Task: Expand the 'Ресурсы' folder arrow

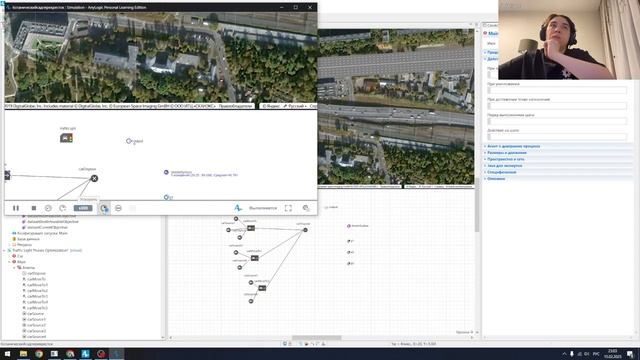Action: click(x=9, y=244)
